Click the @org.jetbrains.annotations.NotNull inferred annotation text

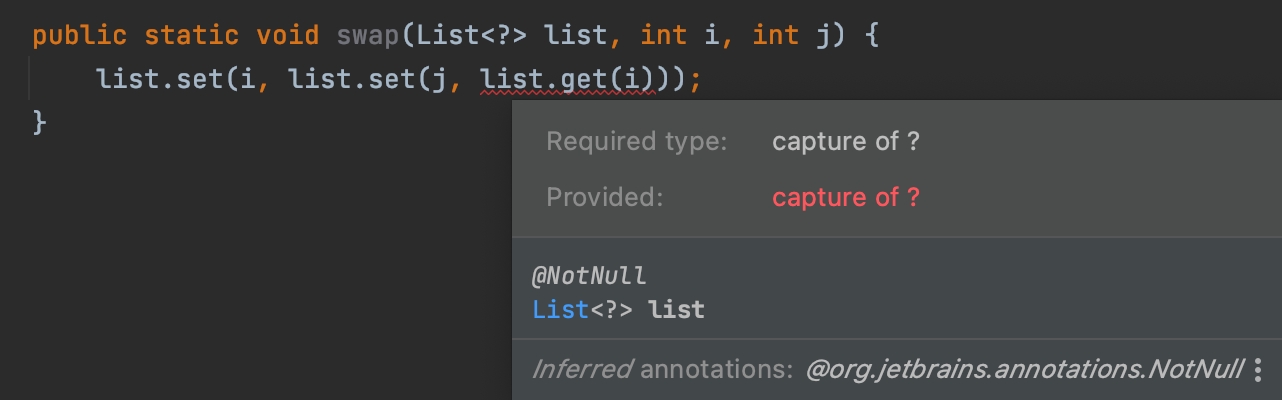(x=1024, y=370)
